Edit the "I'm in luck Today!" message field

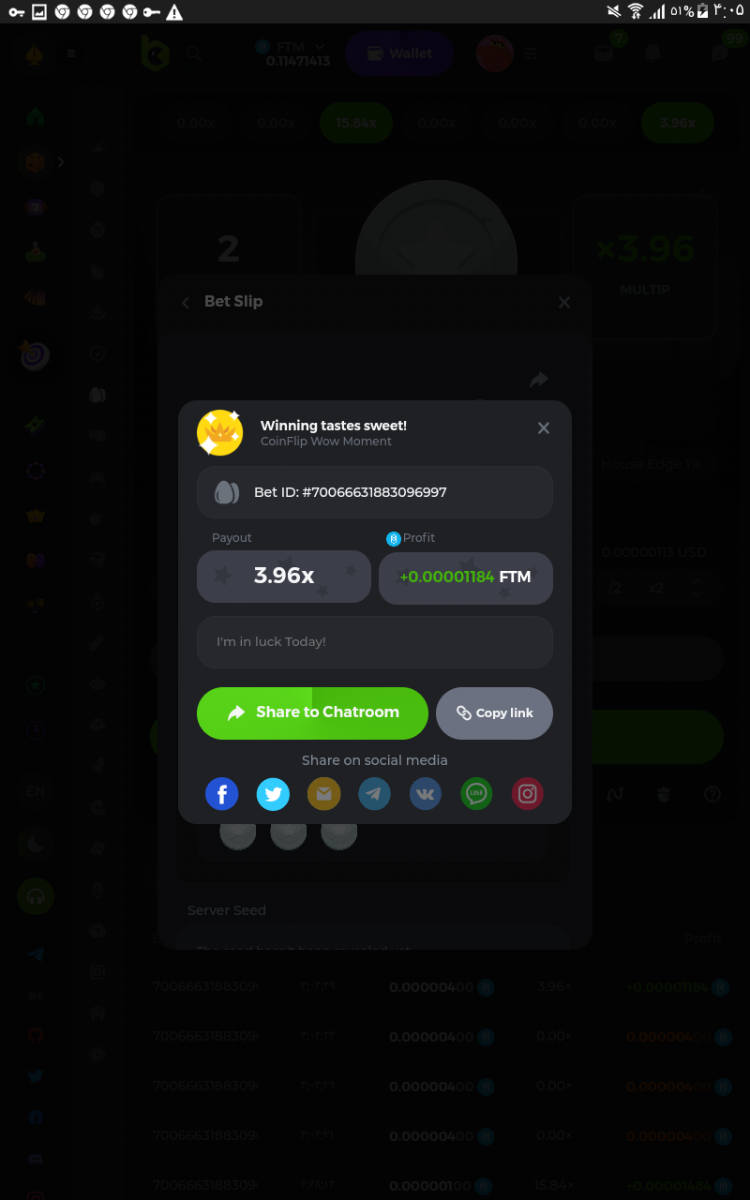click(375, 642)
